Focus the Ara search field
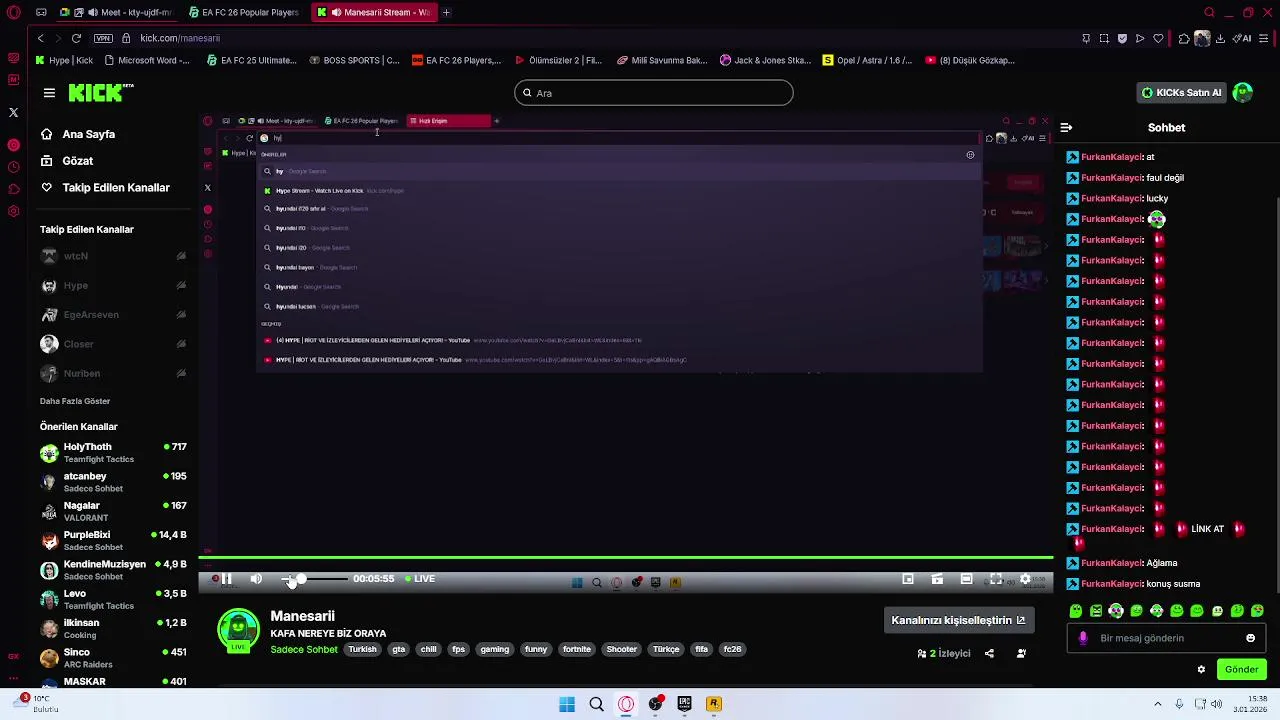Viewport: 1280px width, 720px height. click(654, 93)
